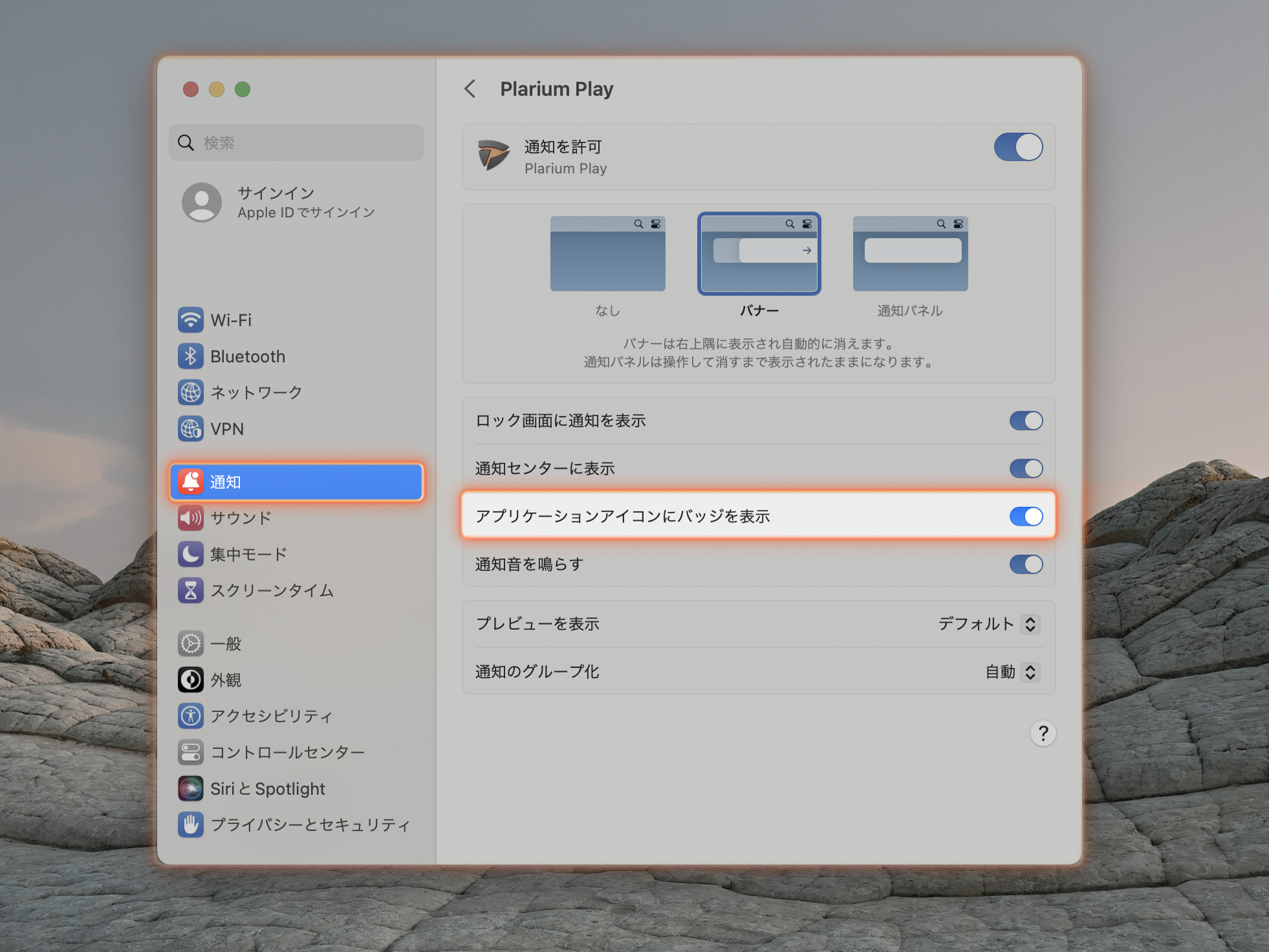Click the コントロールセンター icon

191,752
